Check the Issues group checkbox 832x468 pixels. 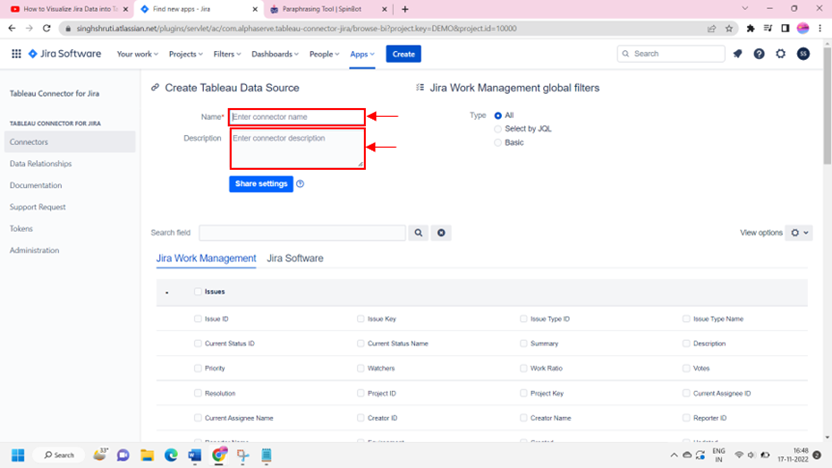pyautogui.click(x=198, y=291)
